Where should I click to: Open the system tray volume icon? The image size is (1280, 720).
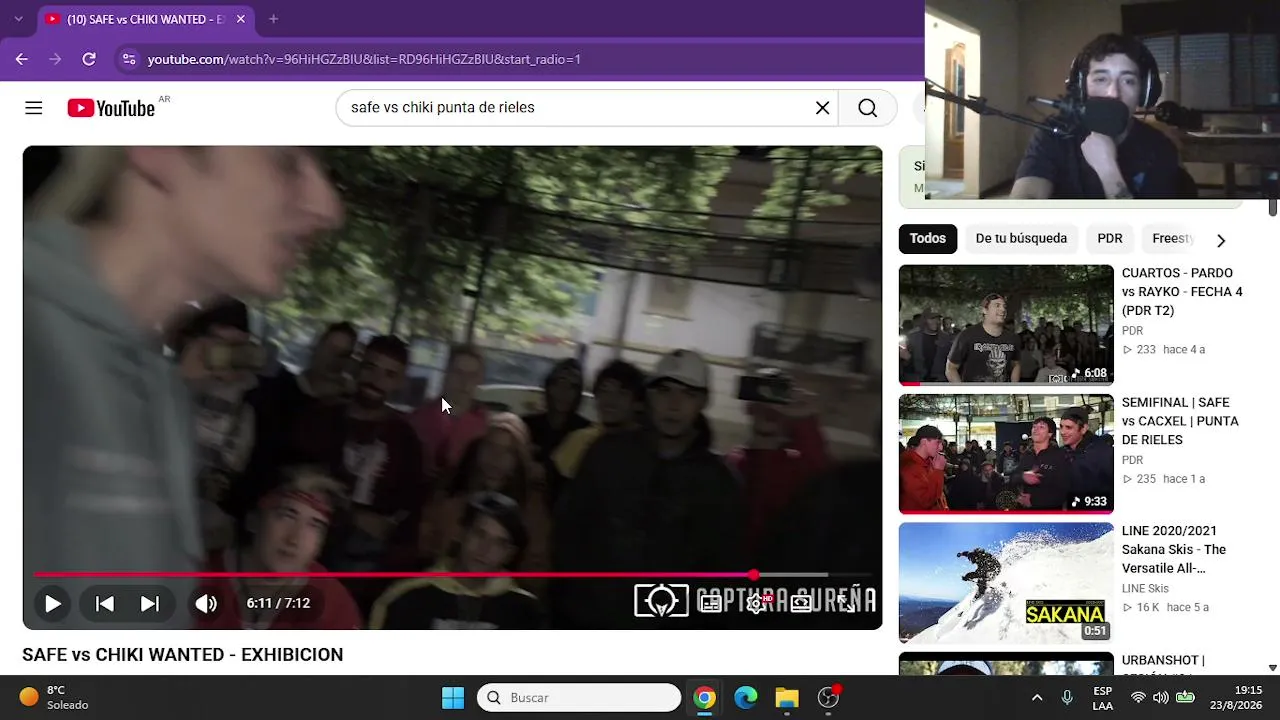pos(1161,698)
